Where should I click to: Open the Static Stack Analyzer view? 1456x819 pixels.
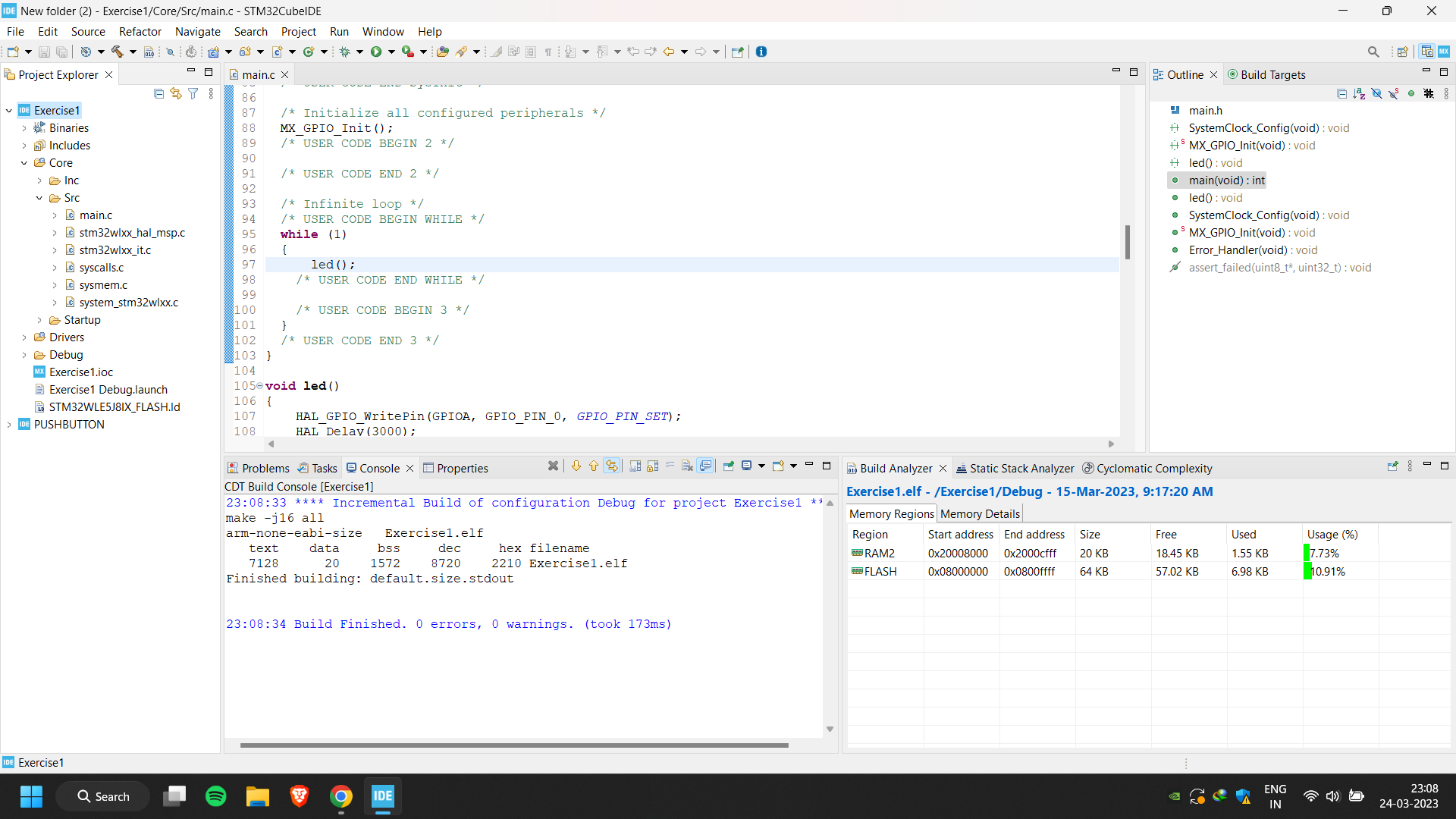point(1015,468)
